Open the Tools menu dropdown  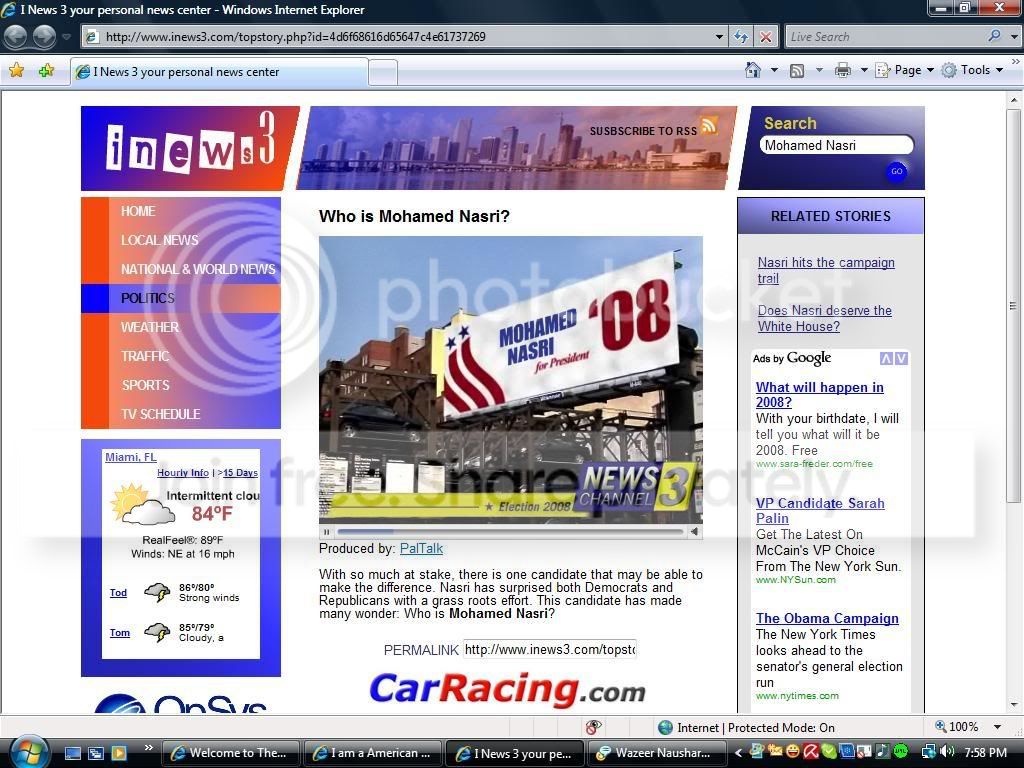[973, 70]
